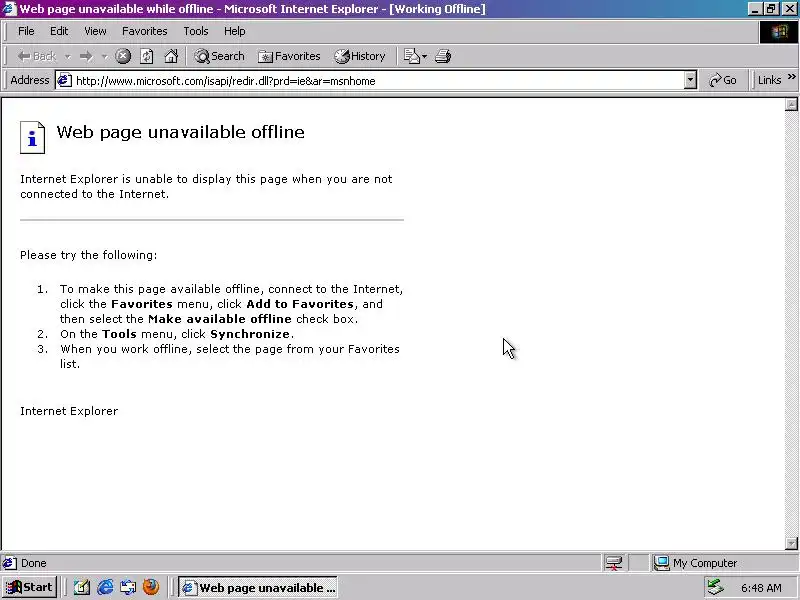Screen dimensions: 800x600
Task: Go to Home page icon
Action: click(171, 56)
